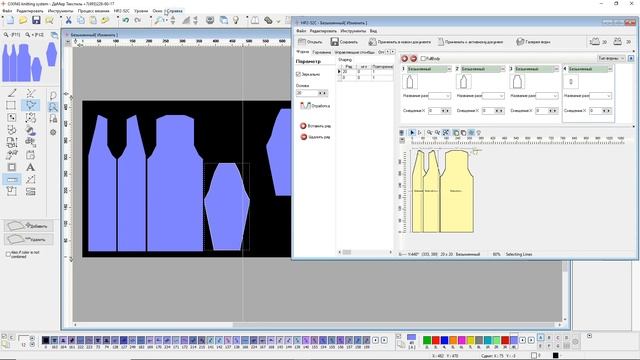This screenshot has width=640, height=360.
Task: Open shape 3 name dropdown
Action: click(x=556, y=69)
